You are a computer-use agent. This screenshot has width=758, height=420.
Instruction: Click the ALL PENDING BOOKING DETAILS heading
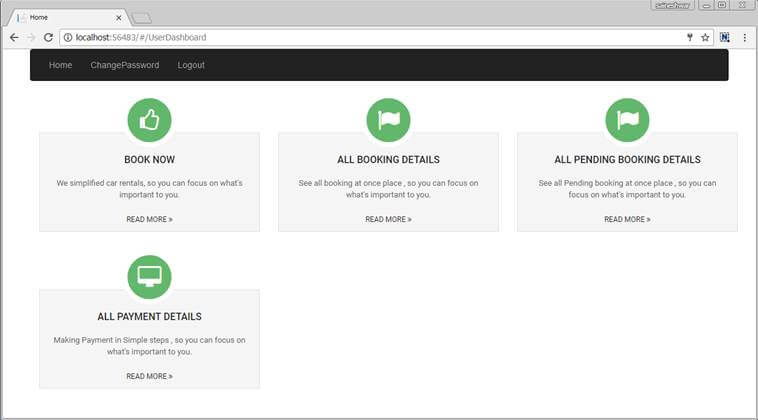coord(627,159)
